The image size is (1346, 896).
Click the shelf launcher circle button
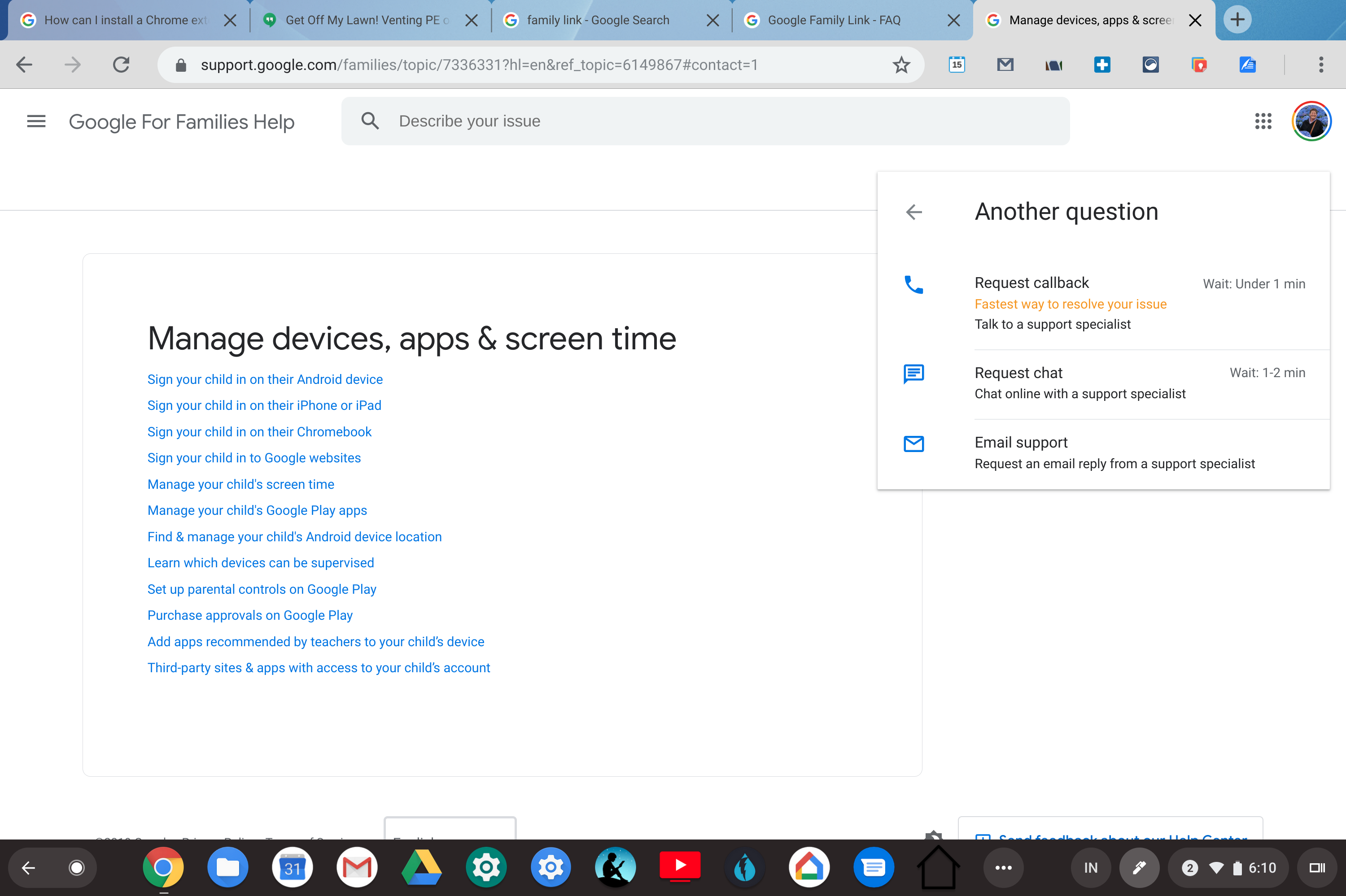click(x=77, y=867)
